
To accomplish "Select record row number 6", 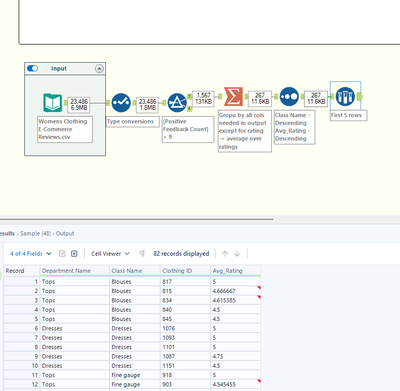I will pyautogui.click(x=22, y=328).
